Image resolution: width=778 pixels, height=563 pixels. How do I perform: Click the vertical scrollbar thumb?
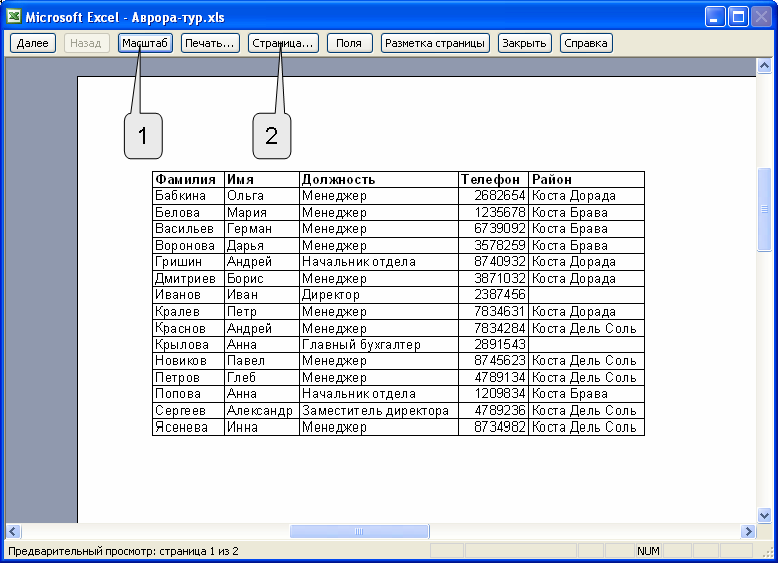click(x=764, y=210)
